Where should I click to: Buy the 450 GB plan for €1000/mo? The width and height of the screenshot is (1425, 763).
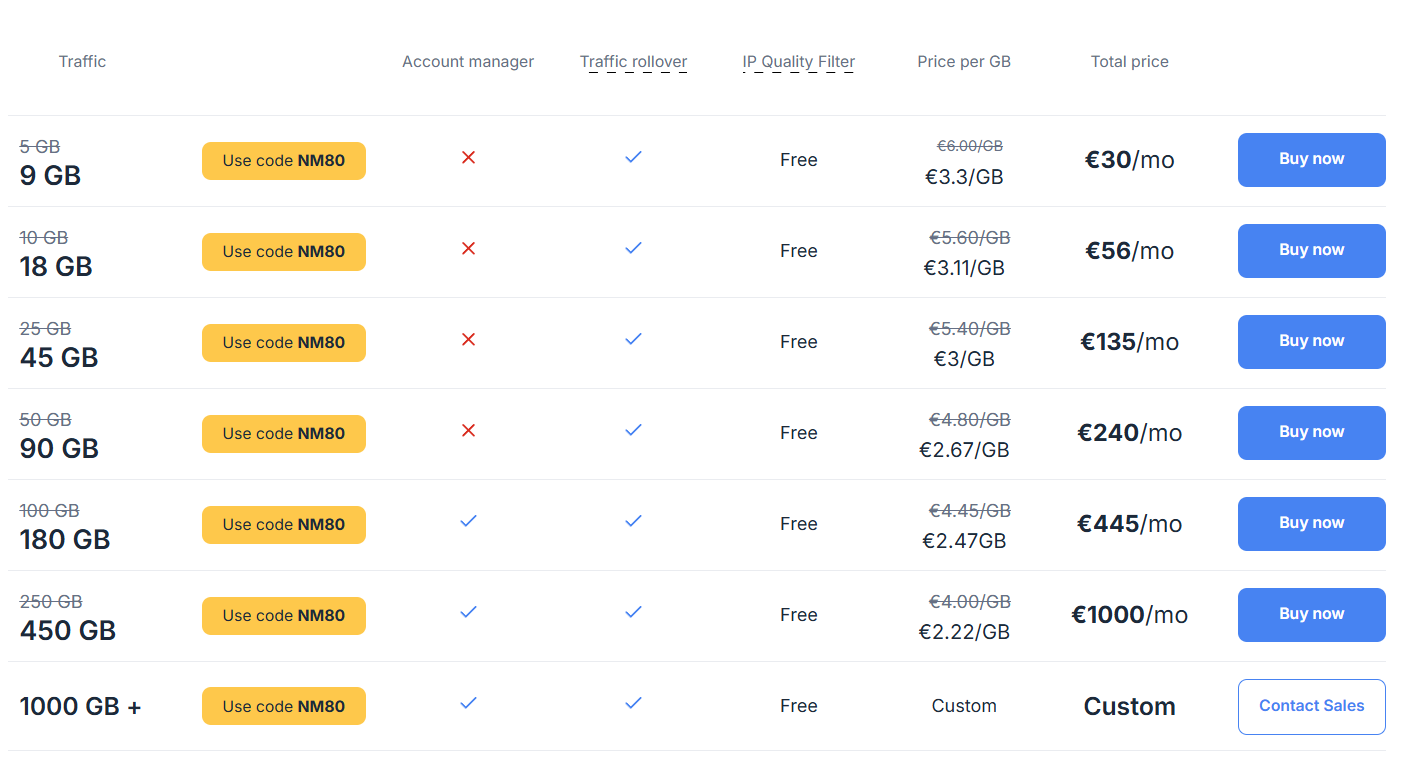[x=1311, y=614]
